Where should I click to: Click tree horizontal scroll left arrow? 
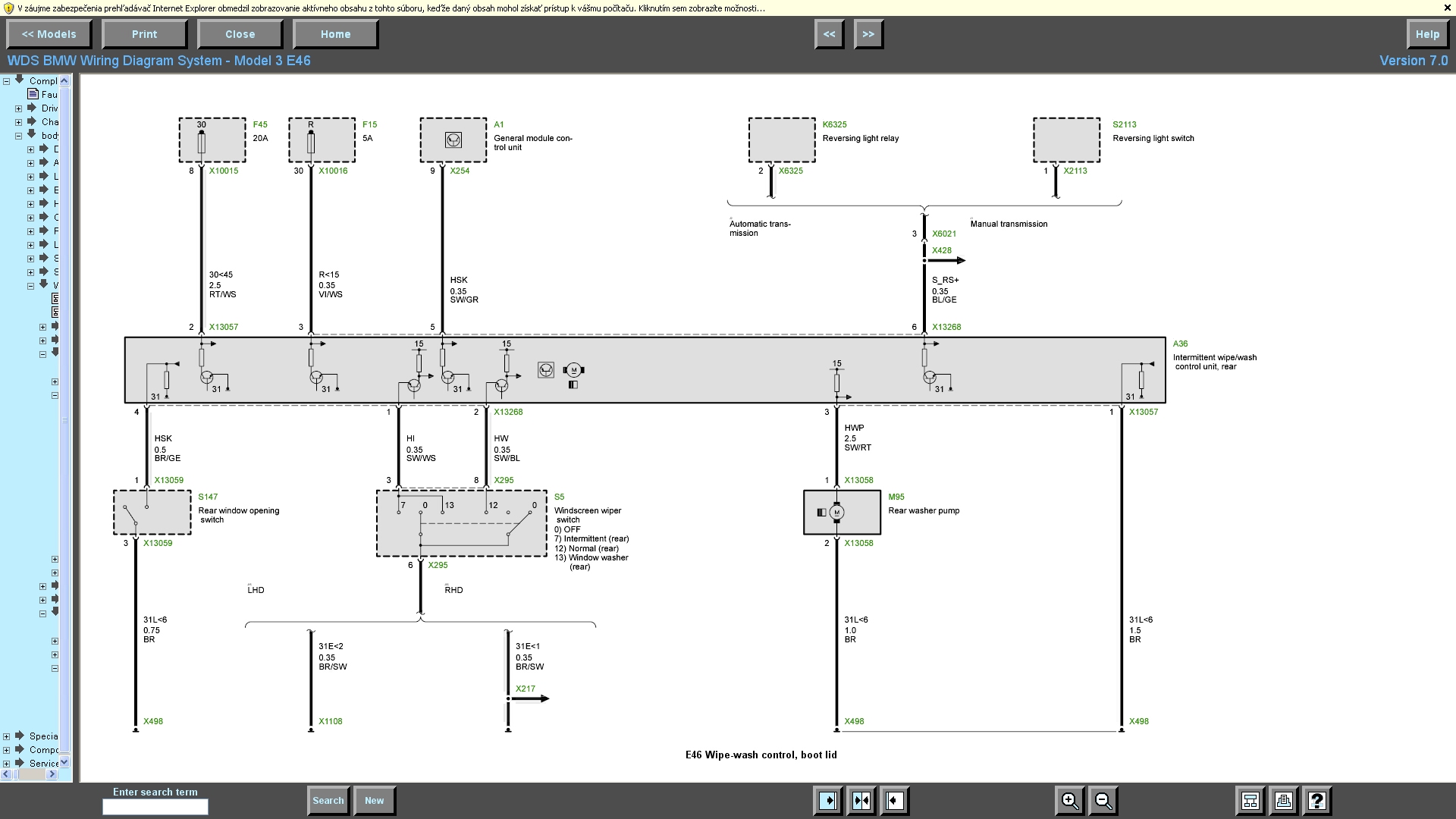pos(6,774)
